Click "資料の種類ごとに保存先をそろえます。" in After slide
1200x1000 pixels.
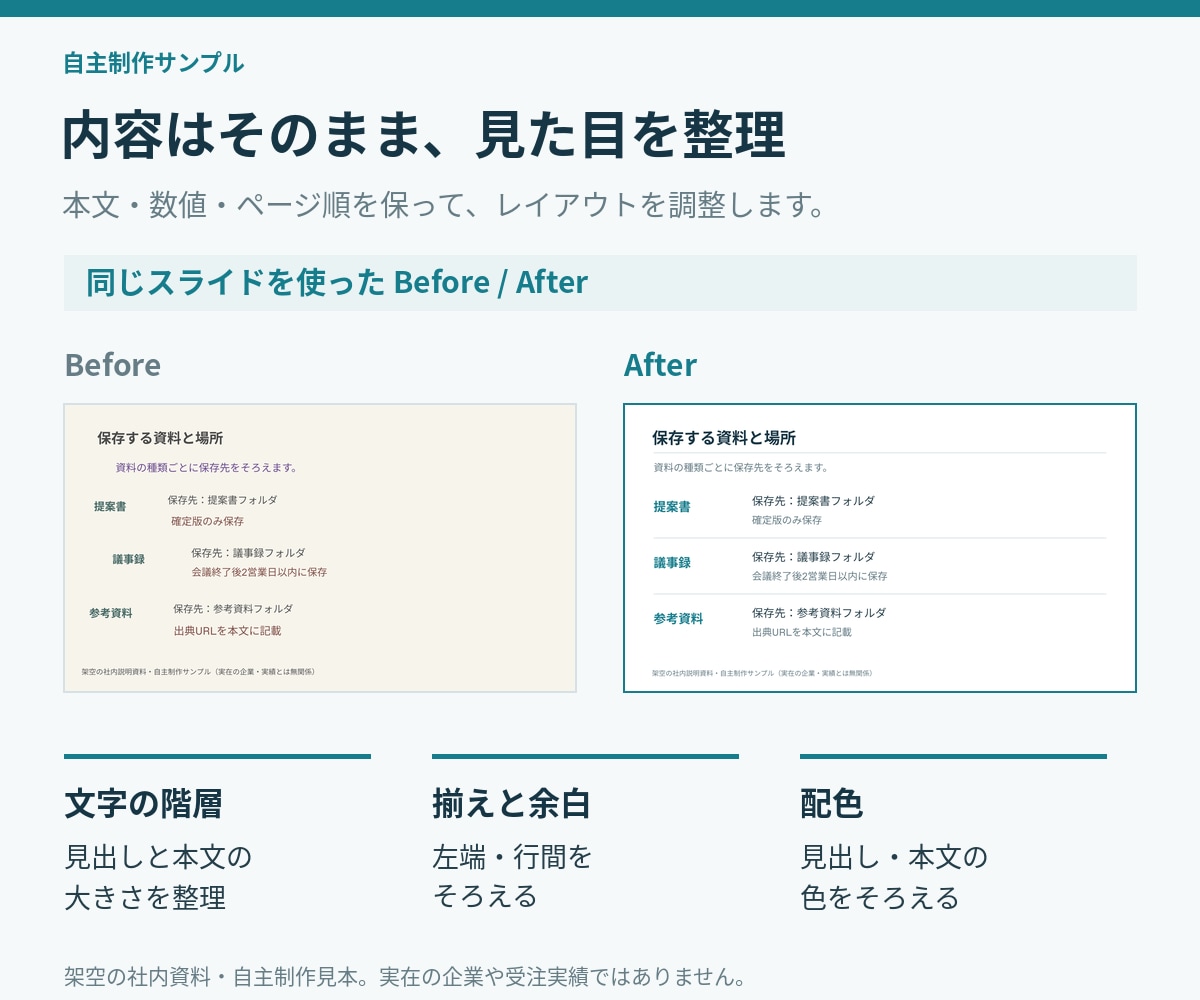[741, 467]
